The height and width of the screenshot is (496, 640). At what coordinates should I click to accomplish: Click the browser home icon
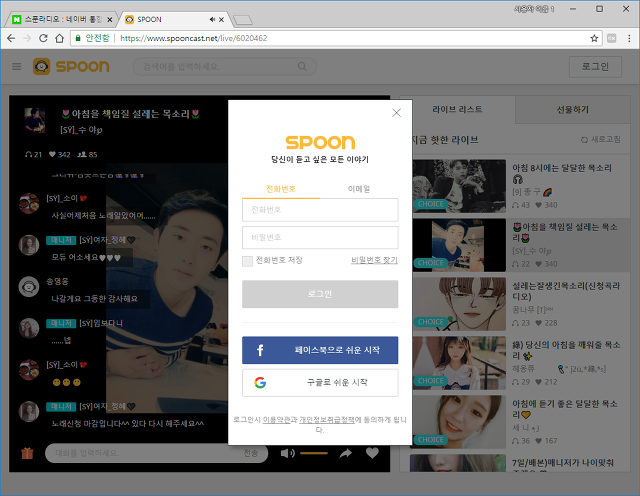click(60, 38)
